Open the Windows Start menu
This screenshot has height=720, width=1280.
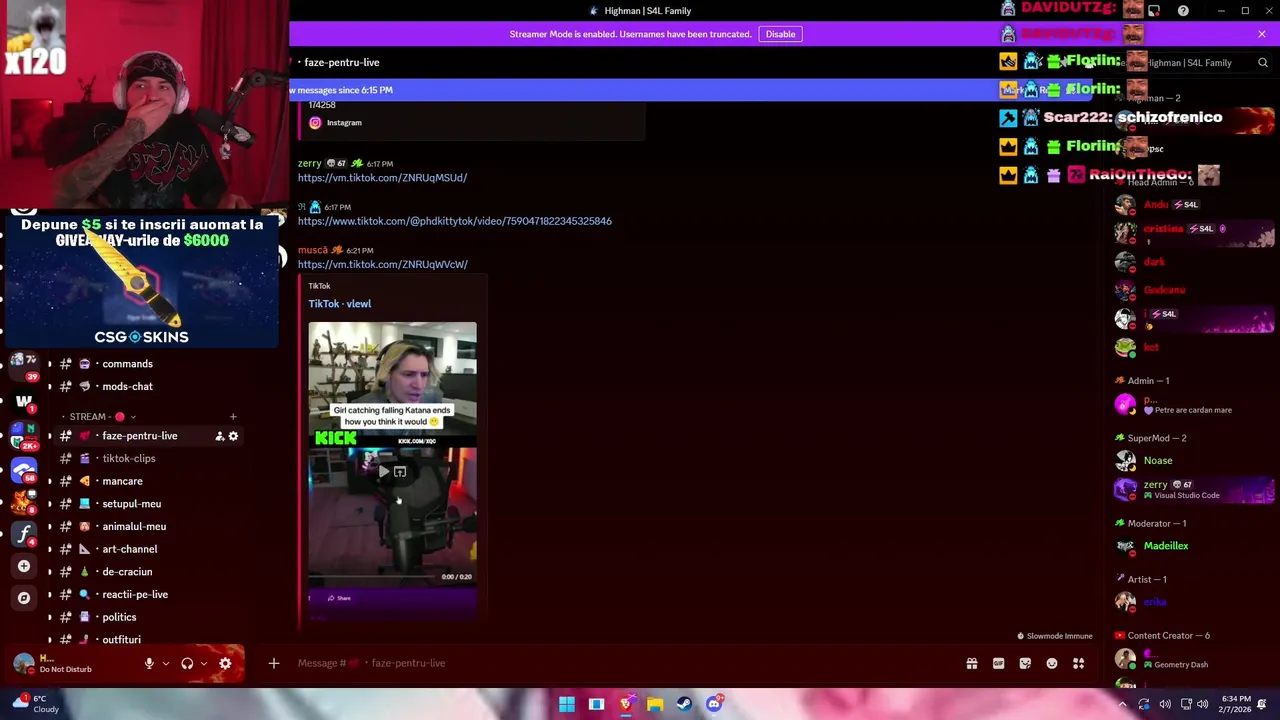567,704
